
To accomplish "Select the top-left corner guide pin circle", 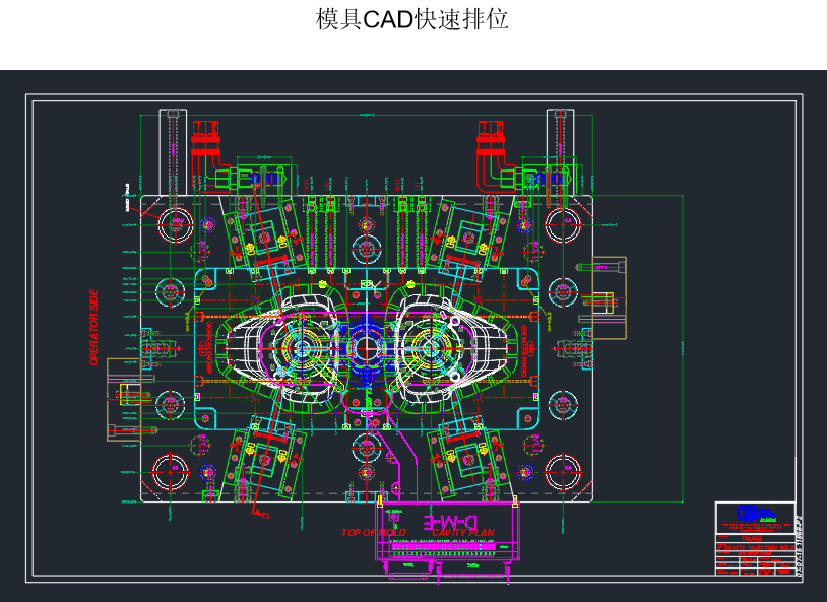I will pyautogui.click(x=175, y=224).
